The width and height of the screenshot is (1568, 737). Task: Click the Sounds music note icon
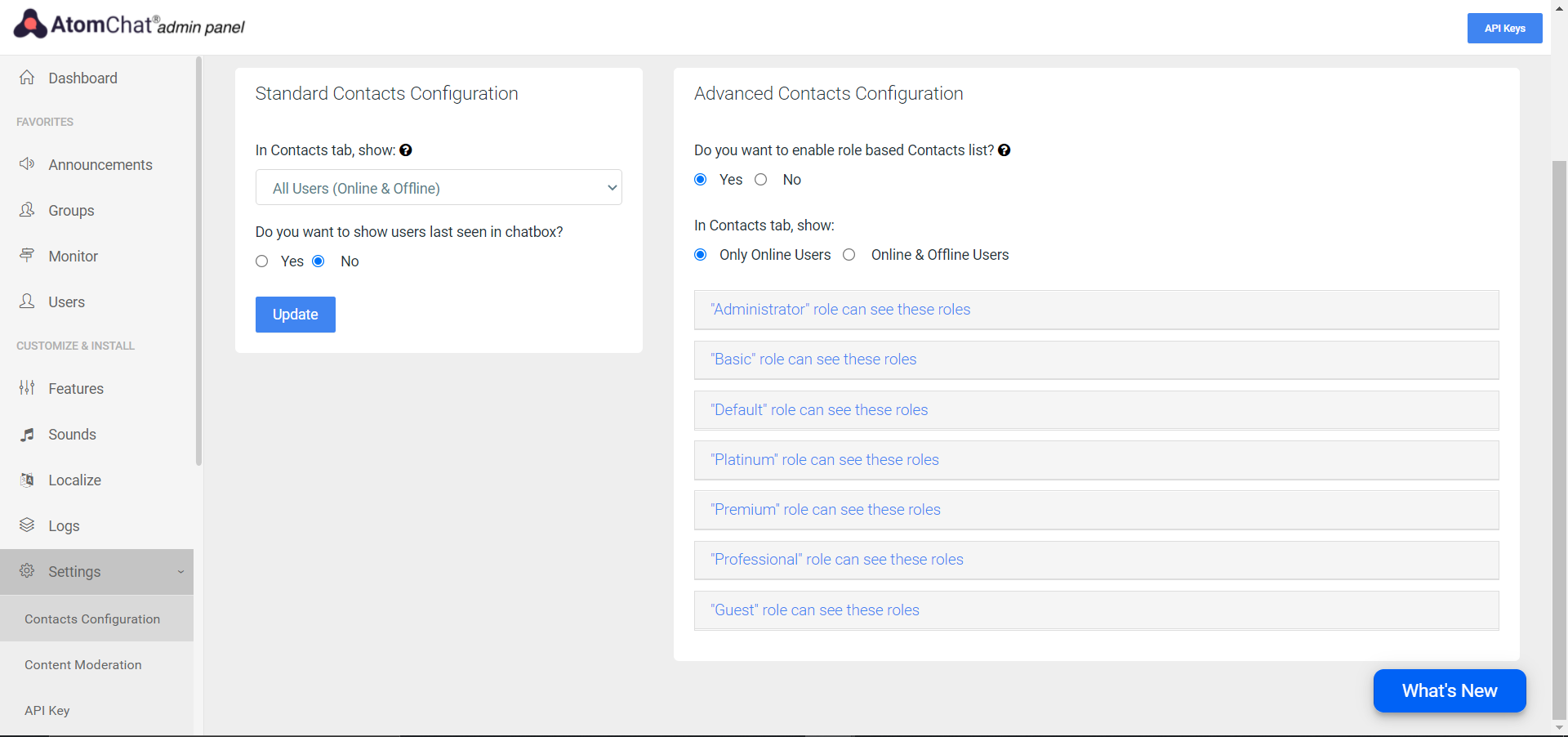(x=27, y=434)
